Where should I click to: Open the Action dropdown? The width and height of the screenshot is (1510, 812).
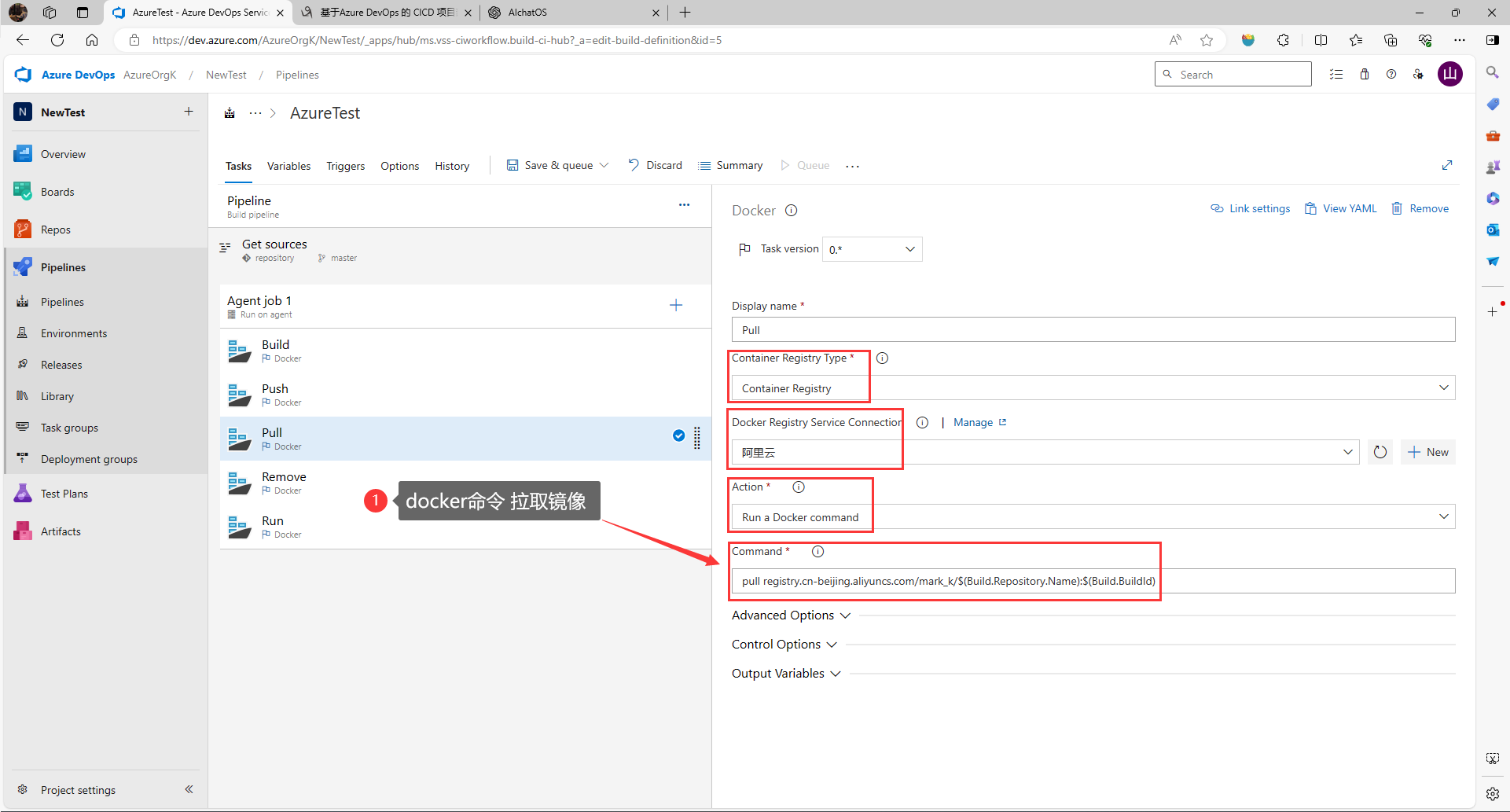(x=1093, y=516)
